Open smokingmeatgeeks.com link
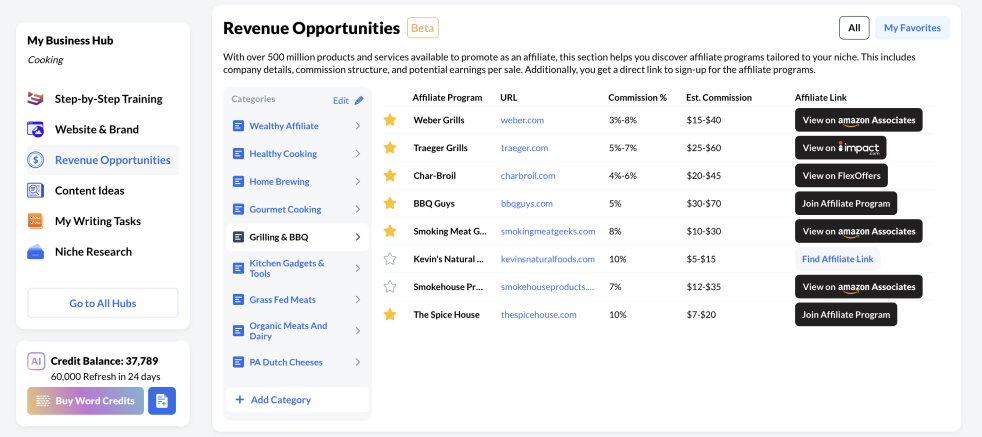This screenshot has height=437, width=982. 548,231
